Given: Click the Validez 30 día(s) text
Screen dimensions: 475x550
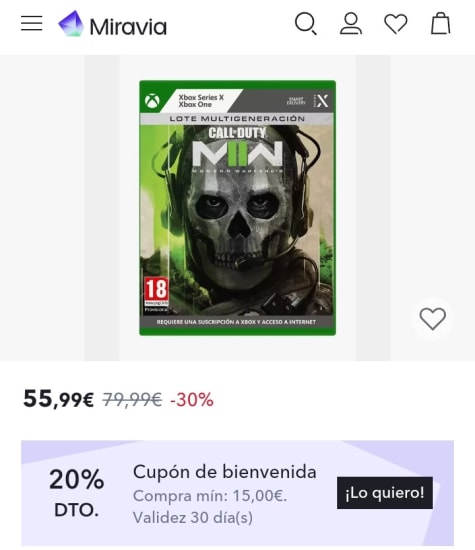Looking at the screenshot, I should [193, 517].
